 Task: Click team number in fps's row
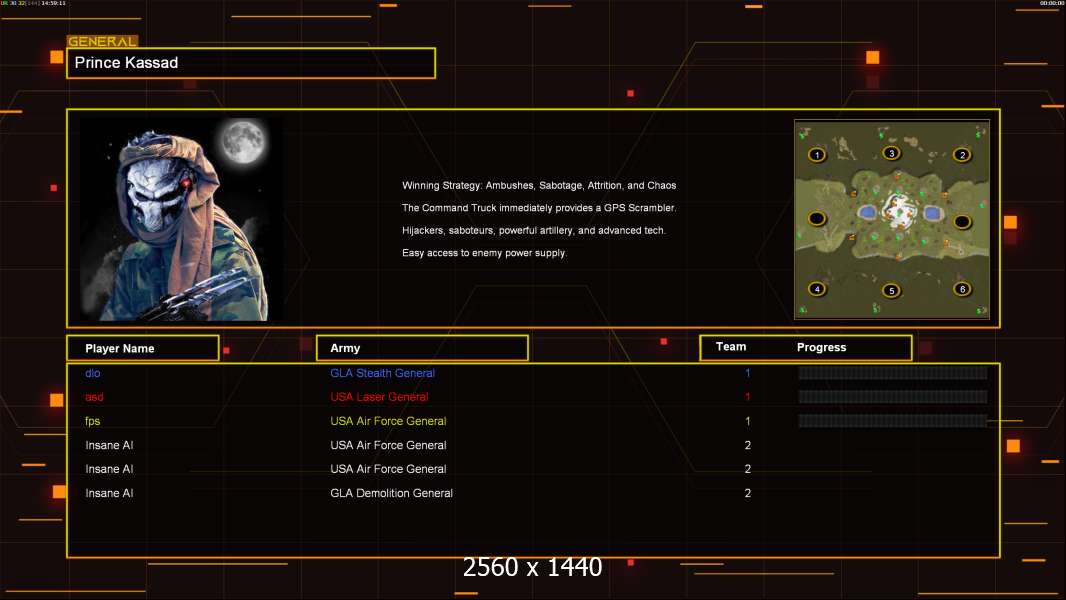[747, 421]
